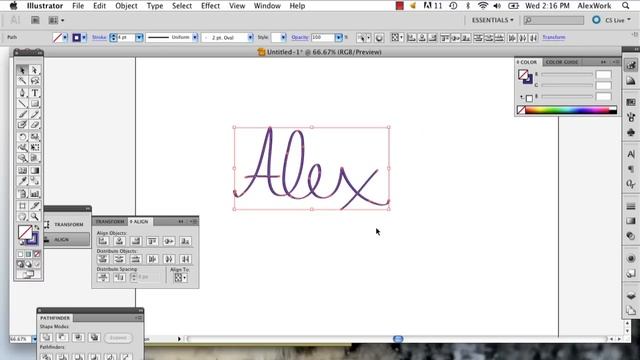
Task: Click the Opacity link in control bar
Action: click(300, 37)
